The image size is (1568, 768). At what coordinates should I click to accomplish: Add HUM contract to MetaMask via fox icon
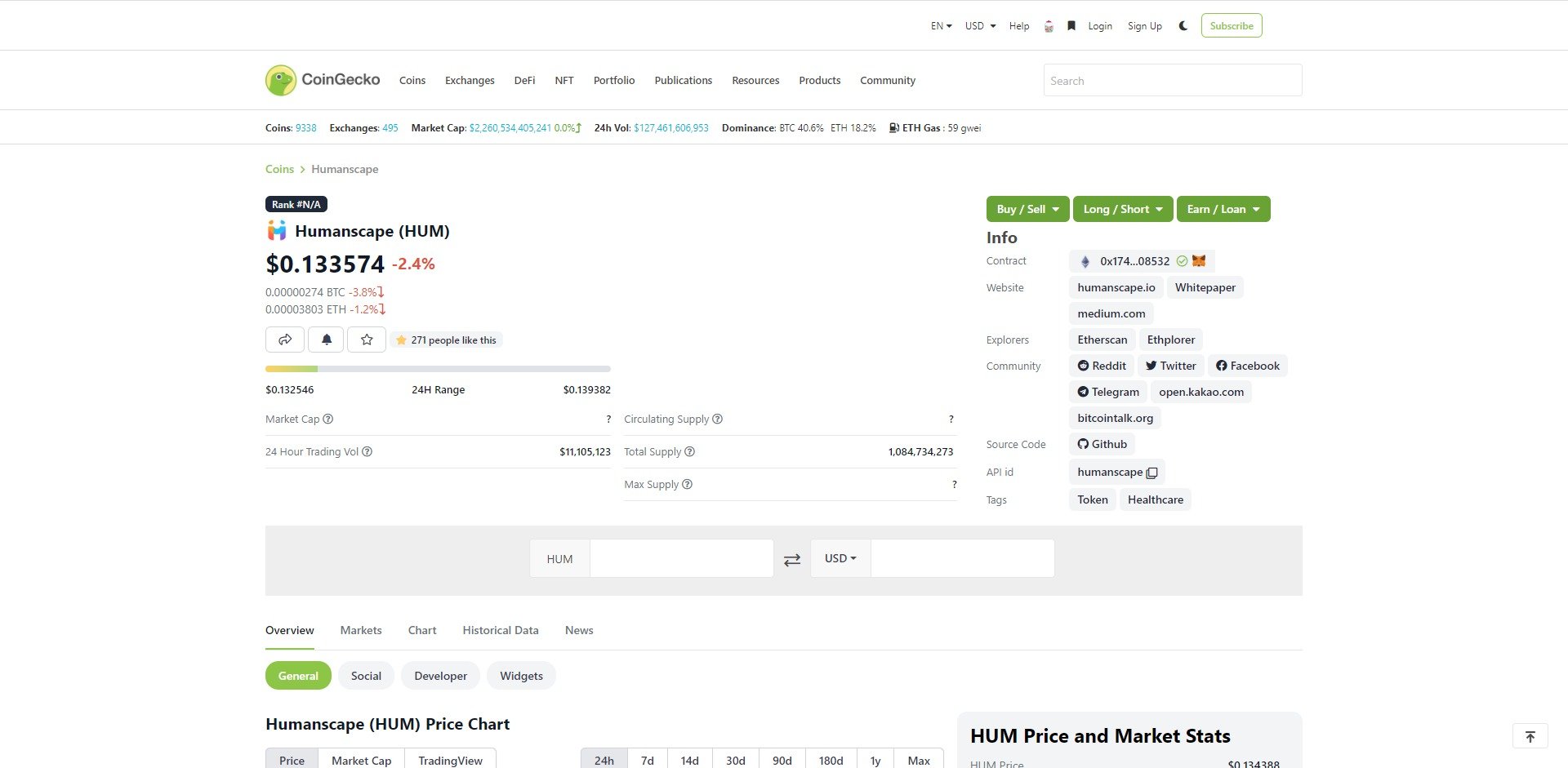click(x=1198, y=260)
